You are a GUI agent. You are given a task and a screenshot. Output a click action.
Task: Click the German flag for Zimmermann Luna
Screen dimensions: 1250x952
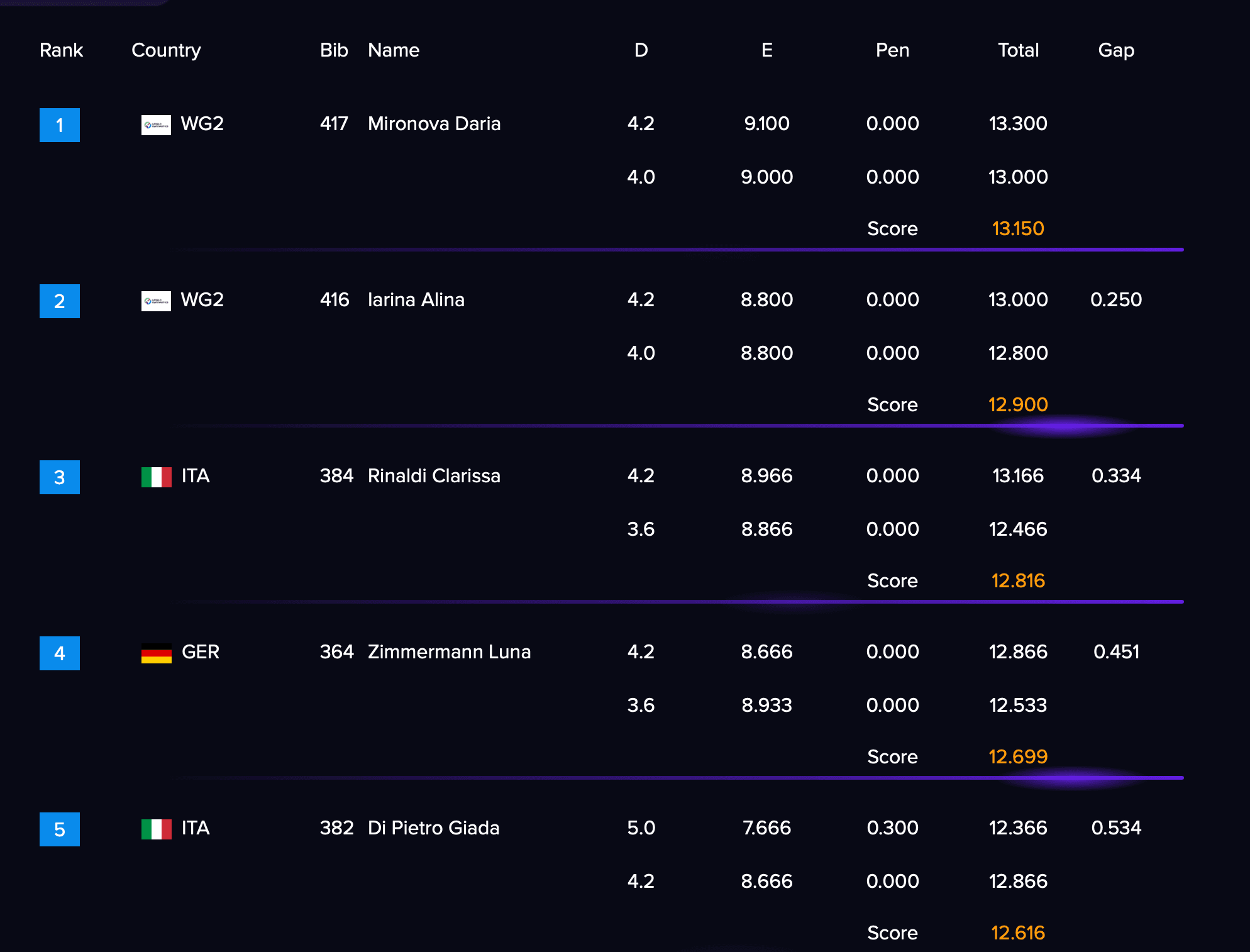coord(156,653)
